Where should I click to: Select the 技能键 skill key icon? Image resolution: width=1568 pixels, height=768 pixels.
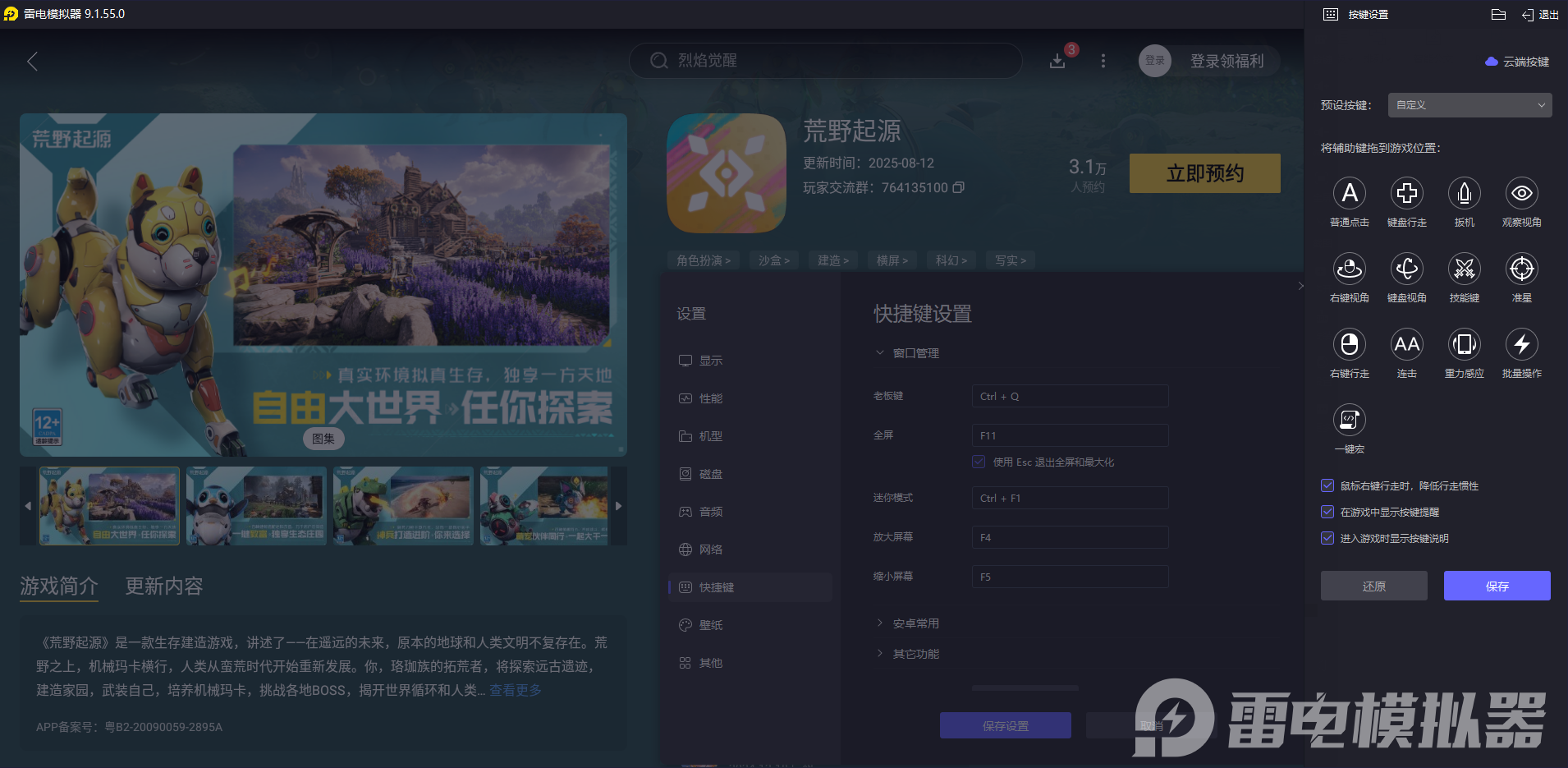tap(1464, 269)
